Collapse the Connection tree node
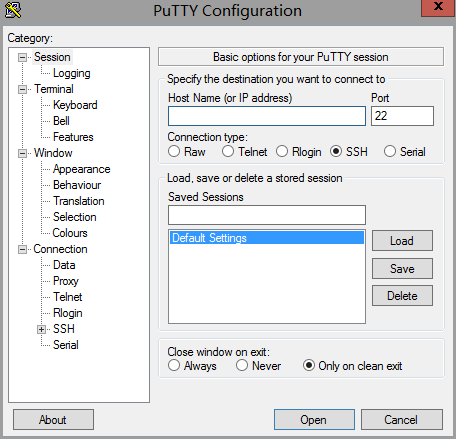The width and height of the screenshot is (456, 439). click(x=22, y=249)
